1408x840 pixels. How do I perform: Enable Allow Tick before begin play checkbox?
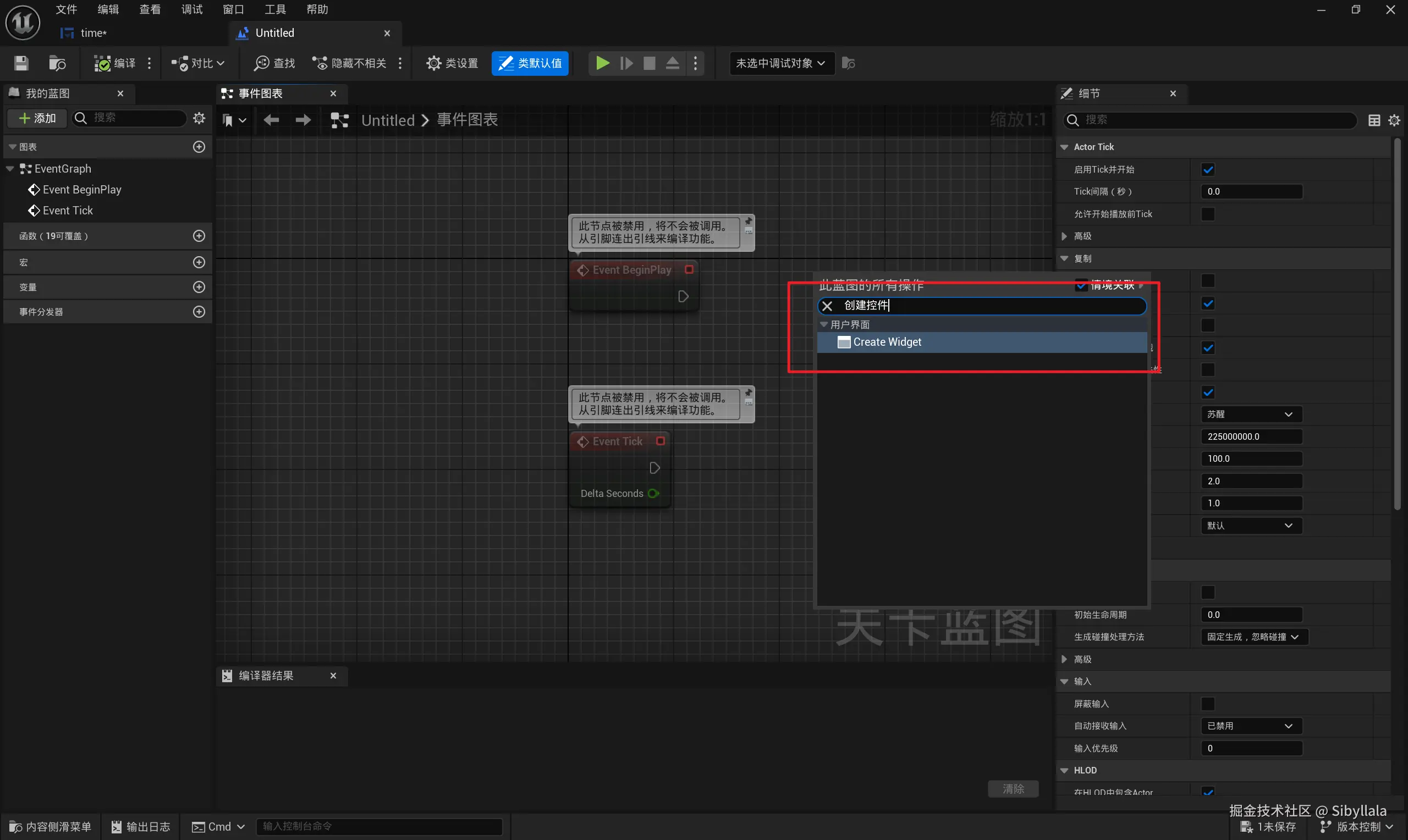(x=1208, y=214)
